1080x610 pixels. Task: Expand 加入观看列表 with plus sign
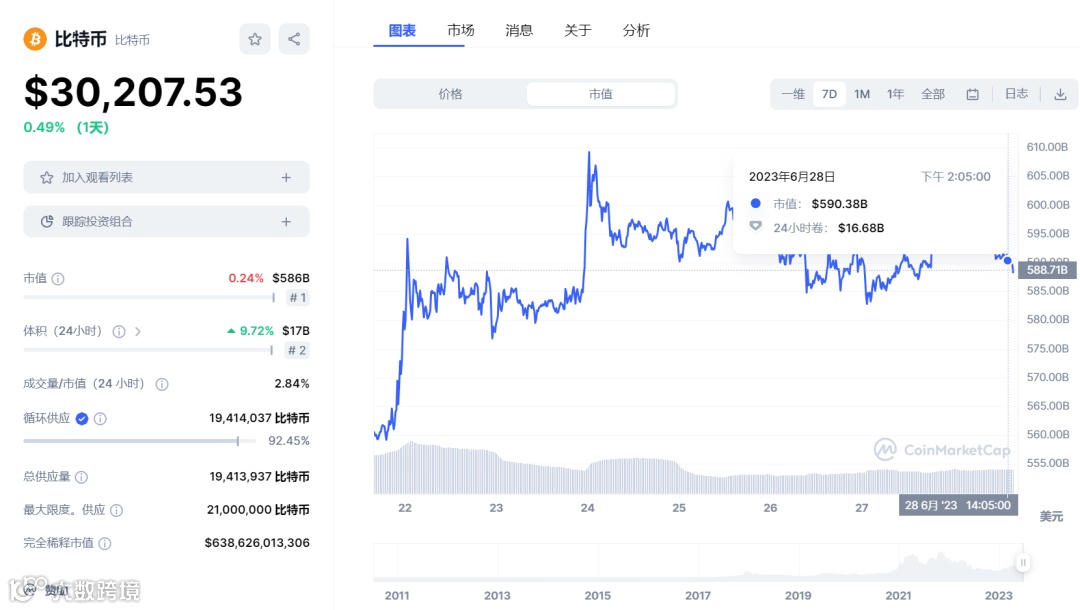tap(286, 177)
